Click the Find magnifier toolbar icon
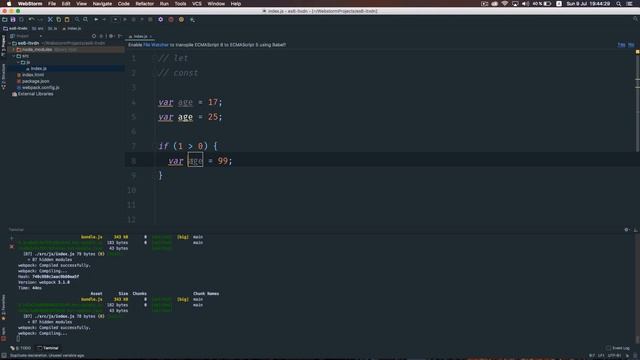This screenshot has height=360, width=640. coord(77,19)
